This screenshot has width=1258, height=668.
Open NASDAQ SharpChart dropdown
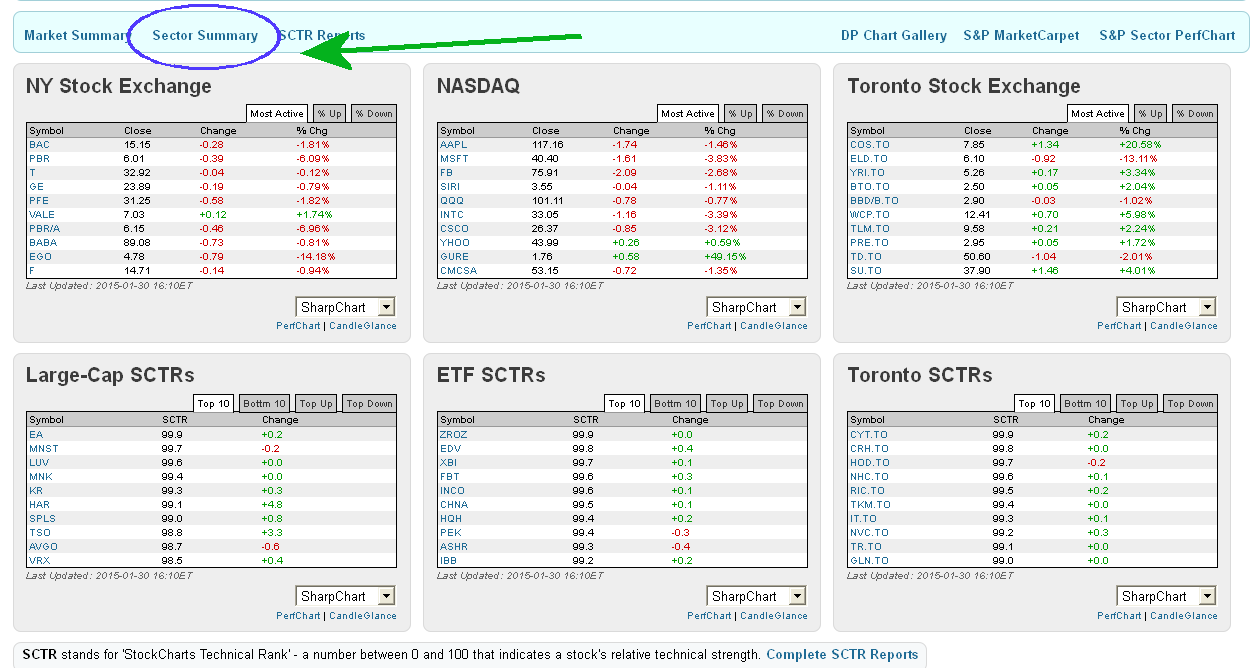point(756,307)
